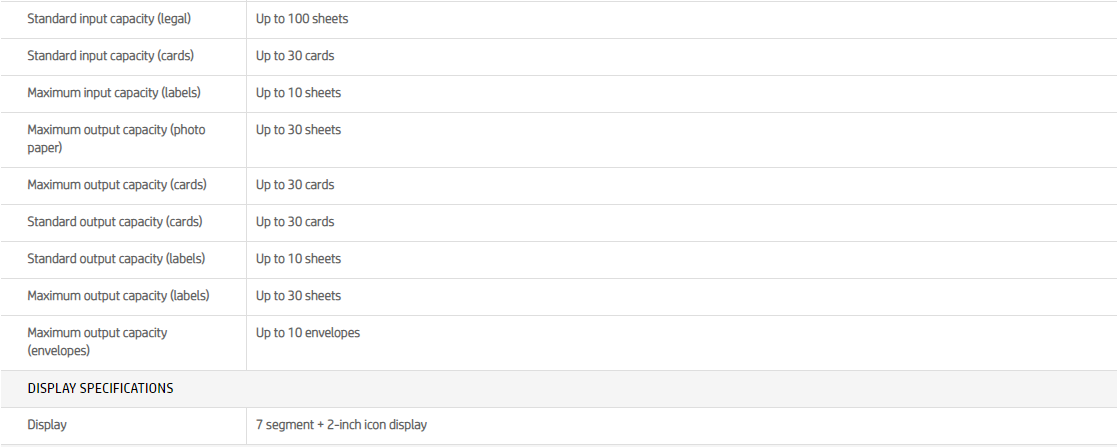Select the value for photo paper output capacity

[298, 130]
